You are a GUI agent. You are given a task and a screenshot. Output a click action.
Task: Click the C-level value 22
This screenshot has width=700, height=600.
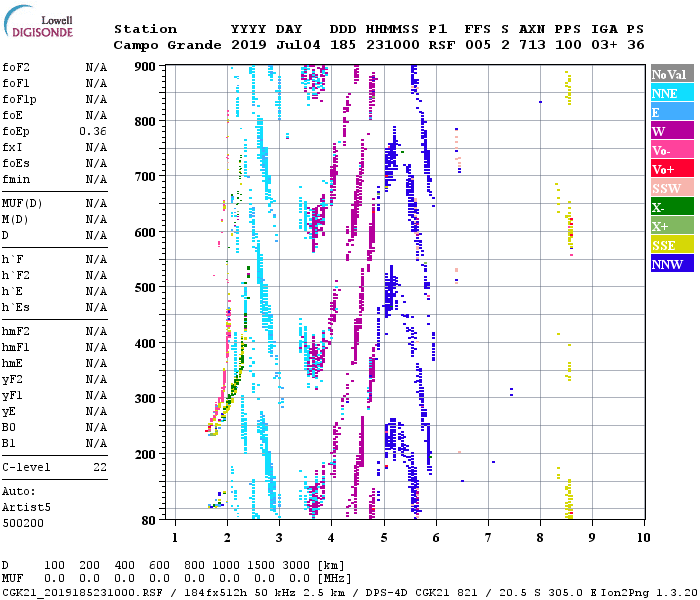(100, 467)
